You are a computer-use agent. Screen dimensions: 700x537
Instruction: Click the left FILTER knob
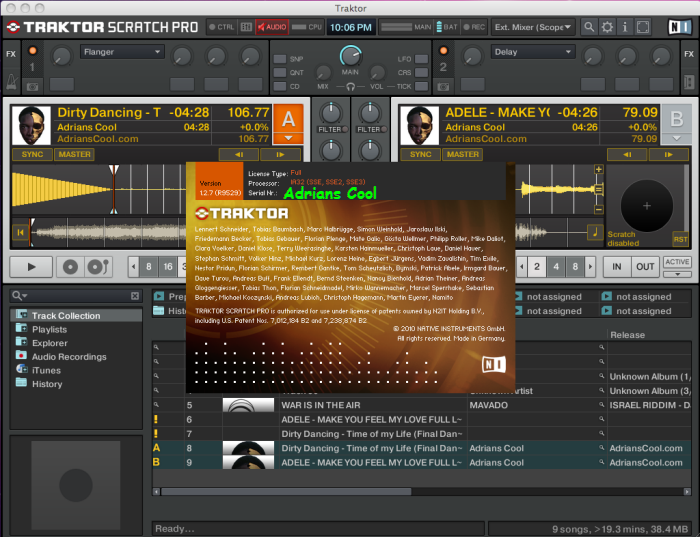click(331, 112)
